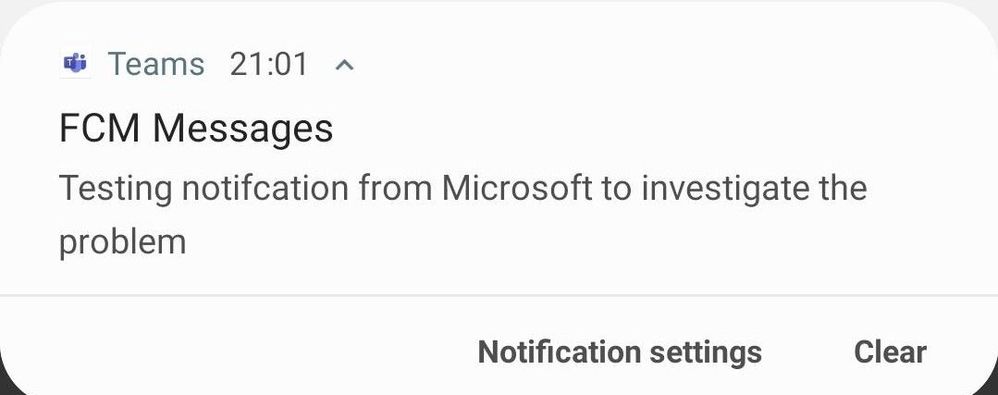998x395 pixels.
Task: Tap the word 'problem' in message body
Action: point(122,242)
